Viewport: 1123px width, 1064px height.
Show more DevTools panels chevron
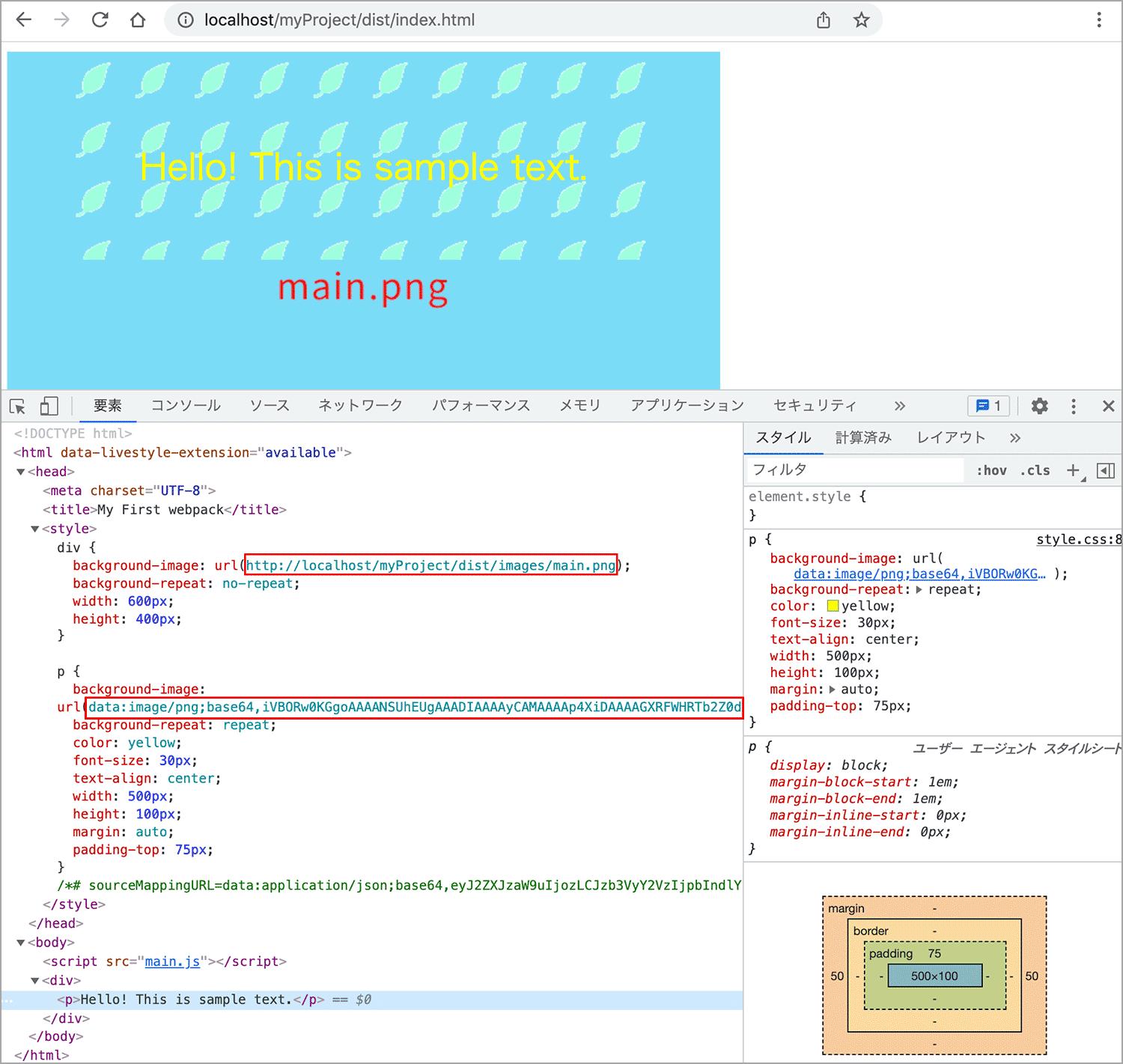[x=900, y=406]
